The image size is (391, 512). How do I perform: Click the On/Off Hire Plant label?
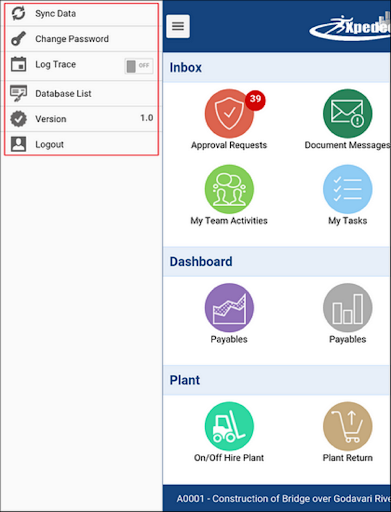click(x=229, y=458)
